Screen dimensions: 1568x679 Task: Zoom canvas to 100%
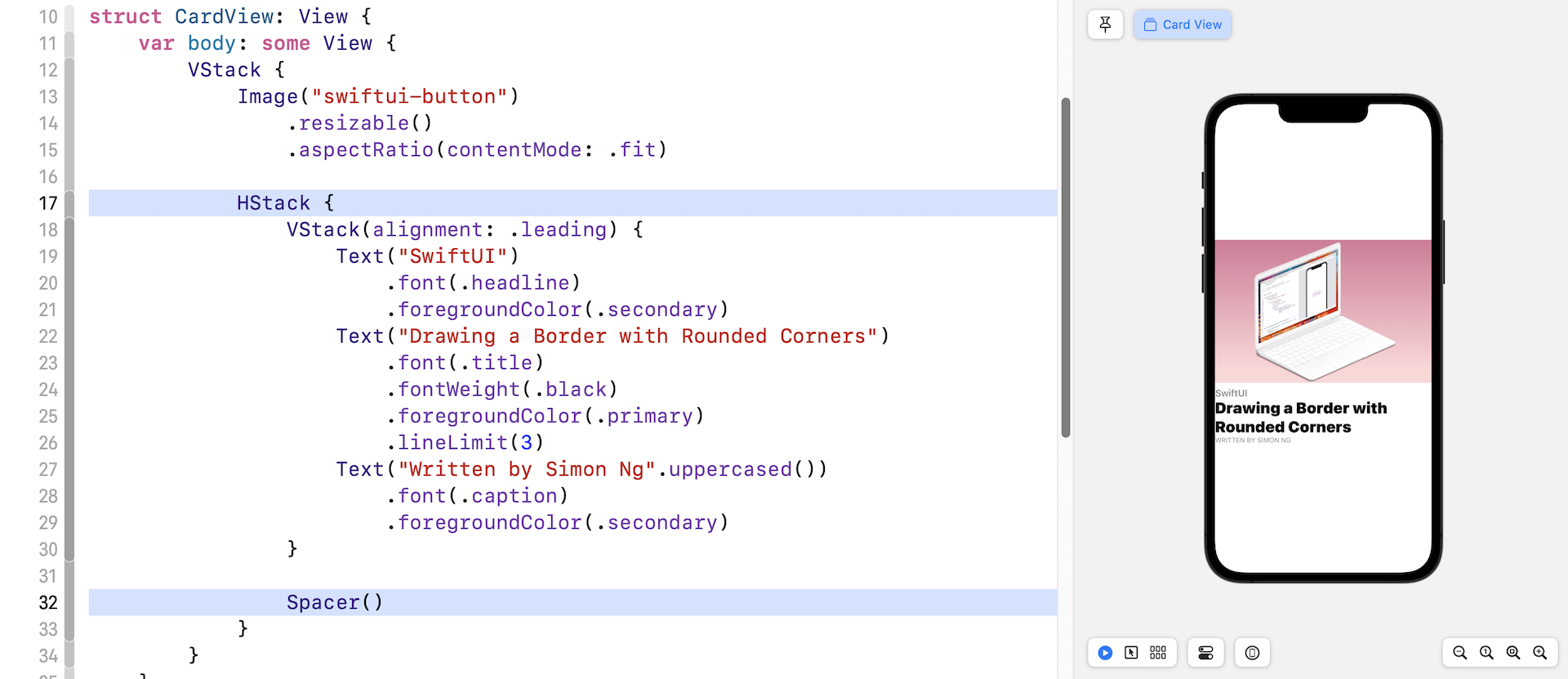tap(1487, 653)
